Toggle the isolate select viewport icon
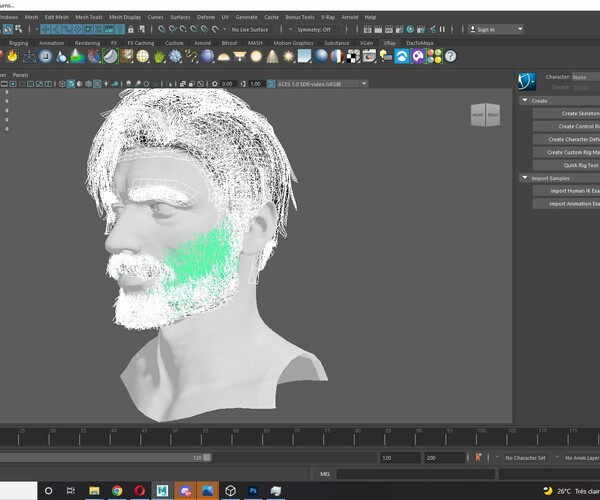 tap(170, 84)
